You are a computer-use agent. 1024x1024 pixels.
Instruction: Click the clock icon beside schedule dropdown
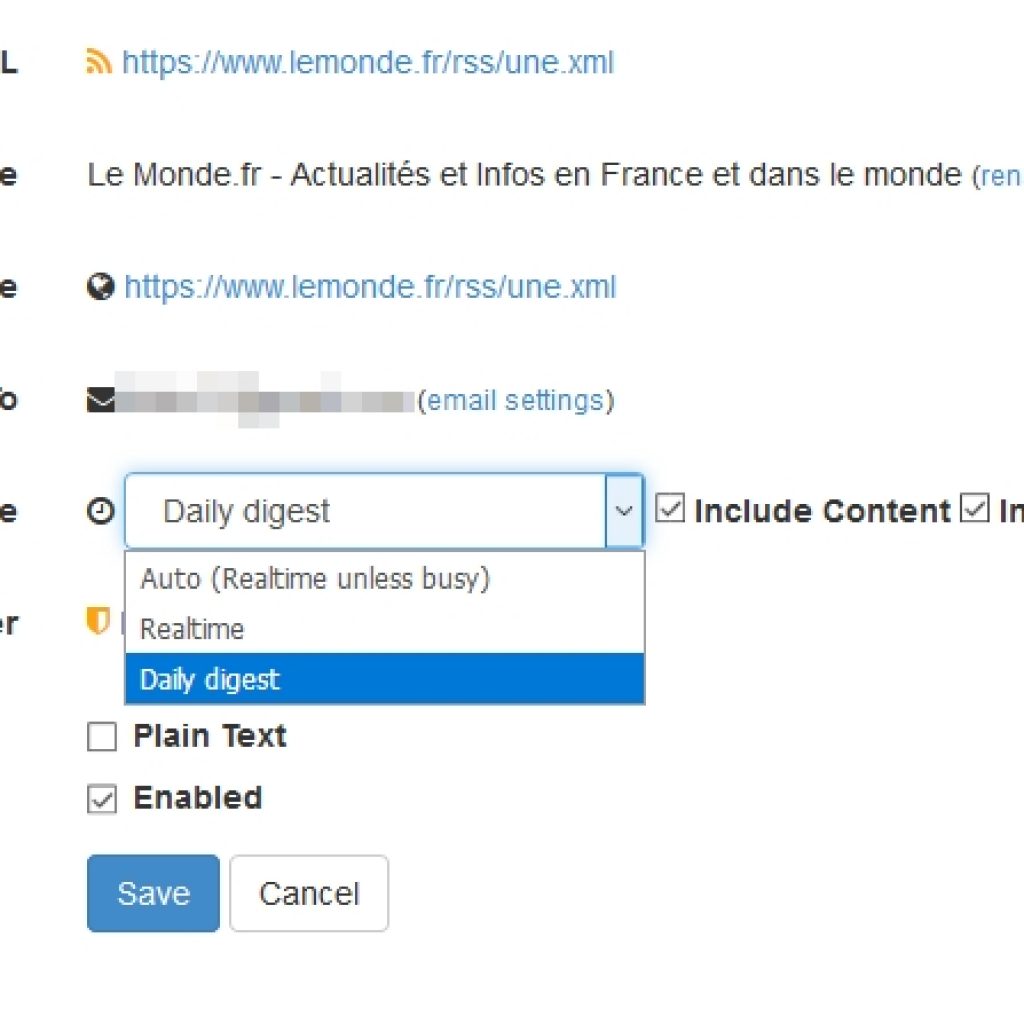click(101, 511)
